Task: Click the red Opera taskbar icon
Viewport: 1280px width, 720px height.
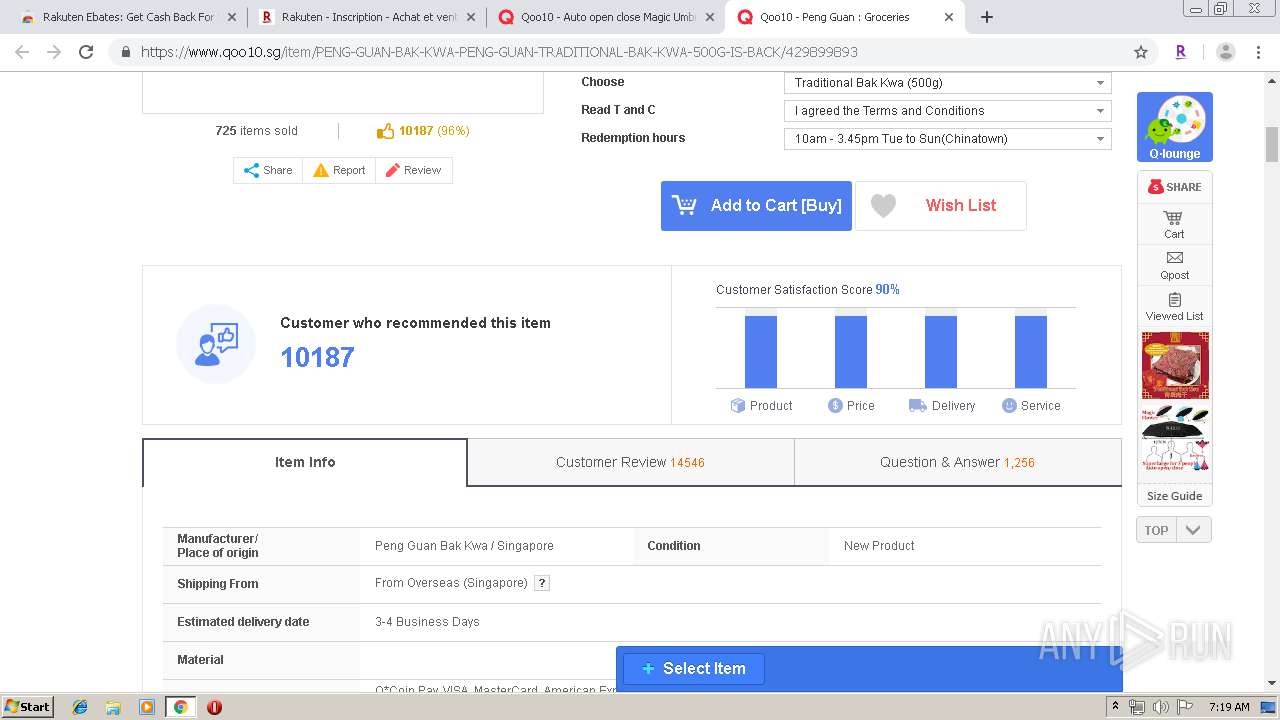Action: (x=214, y=707)
